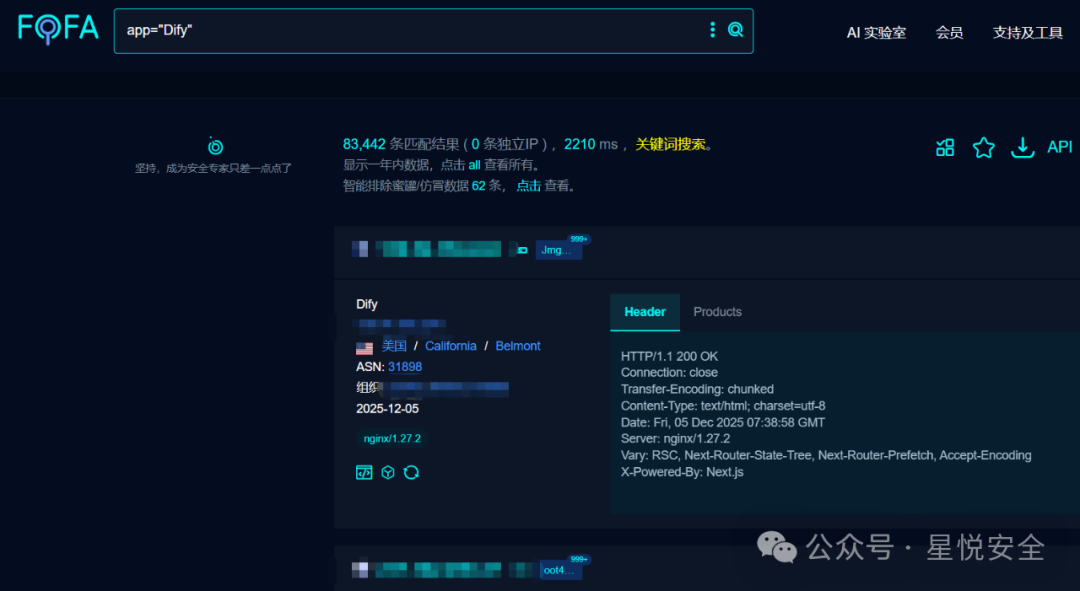Click the oot4... tag badge on second result
The image size is (1080, 591).
pyautogui.click(x=559, y=570)
